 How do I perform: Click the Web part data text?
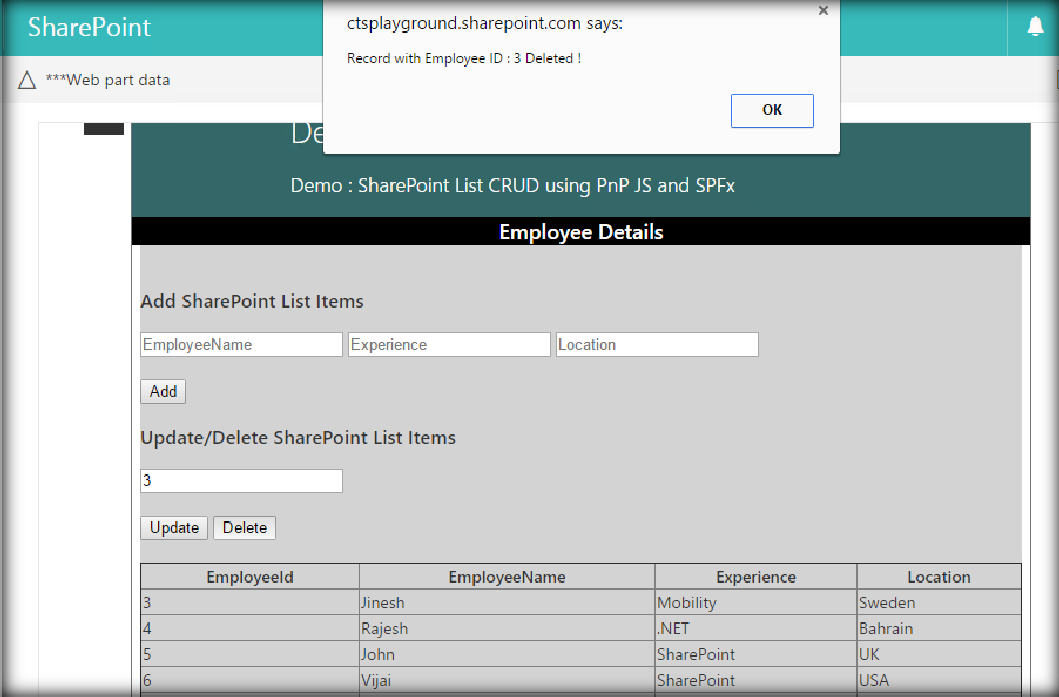108,80
